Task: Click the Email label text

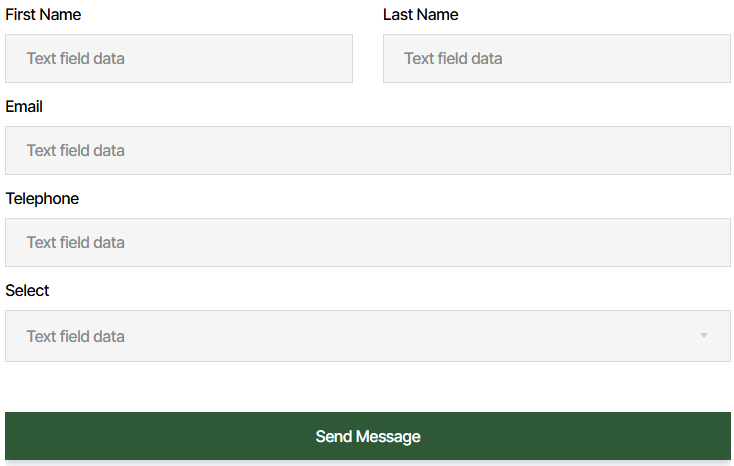Action: point(24,107)
